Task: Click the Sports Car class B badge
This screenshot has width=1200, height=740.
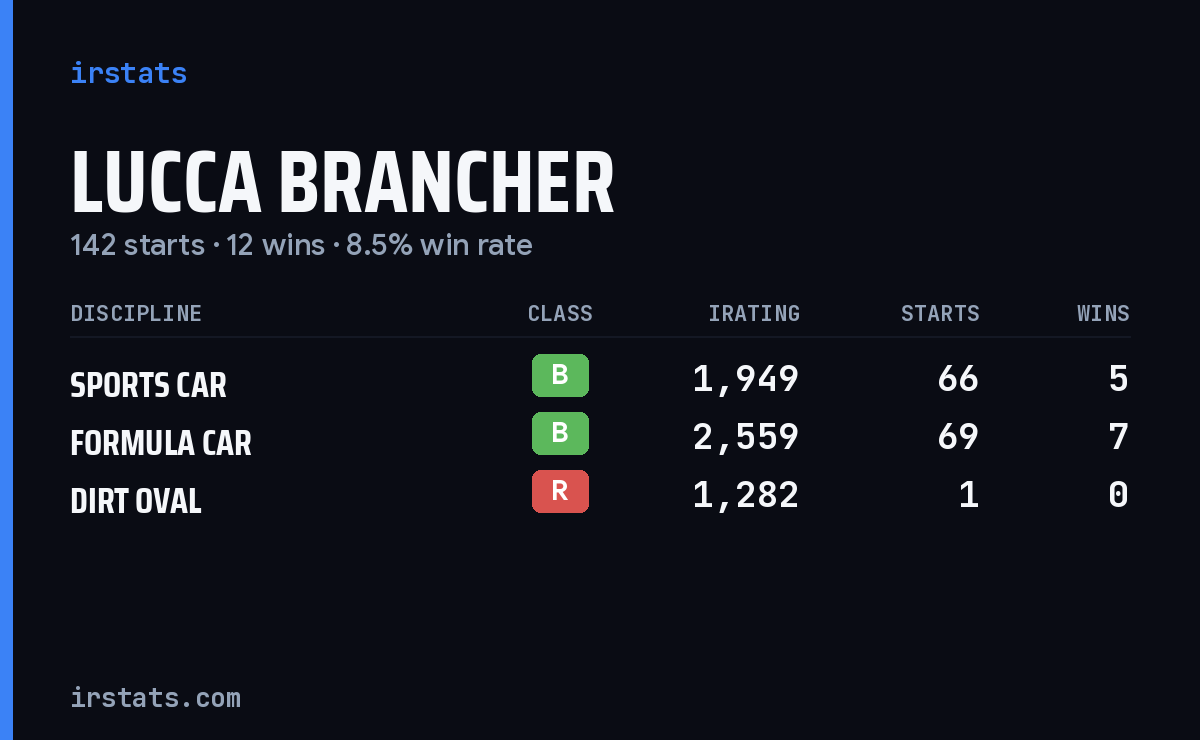Action: pos(560,375)
